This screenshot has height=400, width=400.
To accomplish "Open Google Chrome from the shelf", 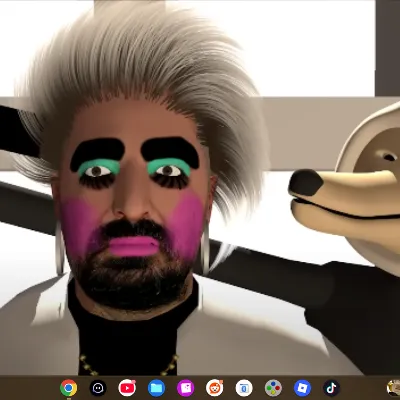I will pyautogui.click(x=69, y=388).
